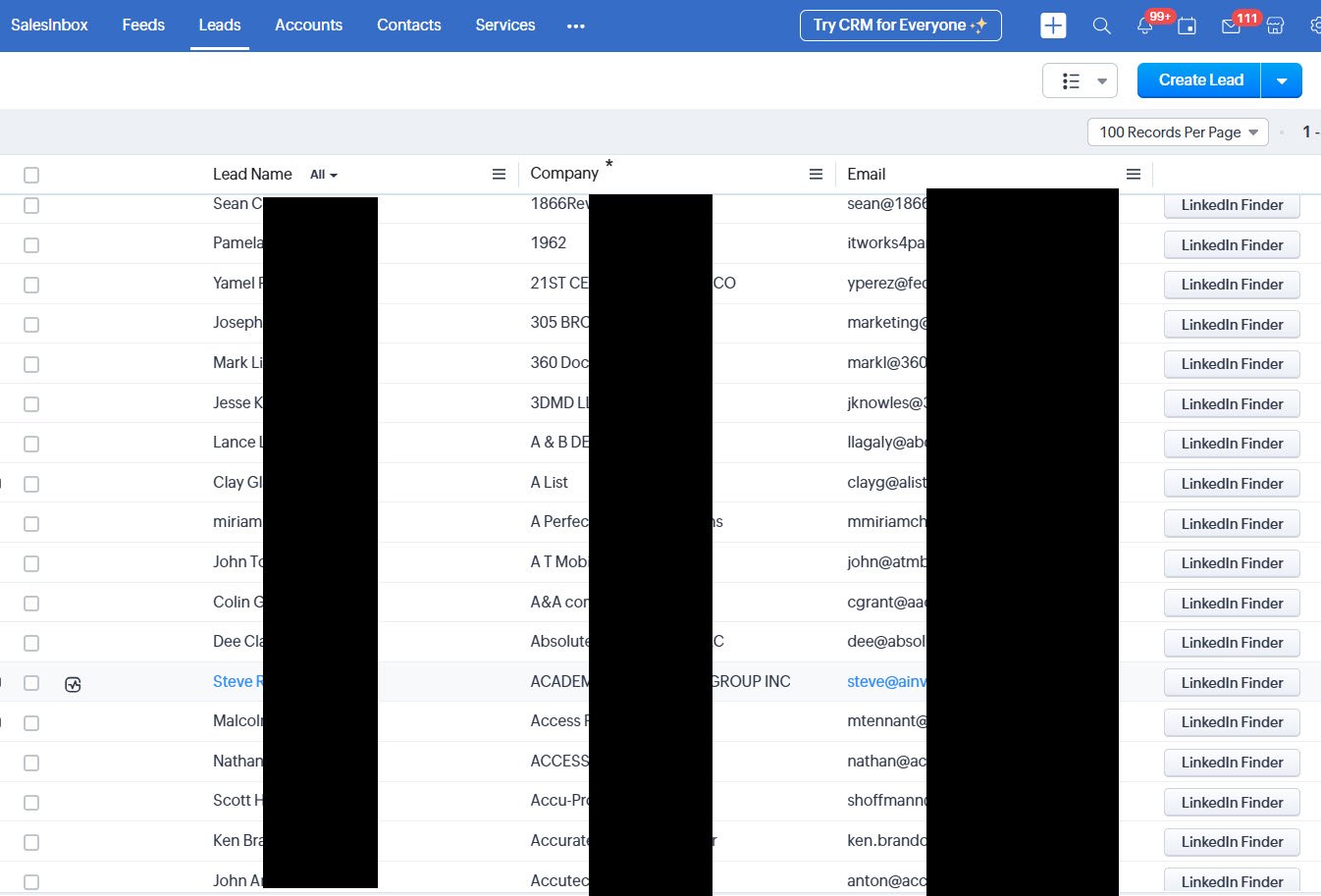Screen dimensions: 1321x896
Task: Click Try CRM for Everyone button
Action: [x=901, y=26]
